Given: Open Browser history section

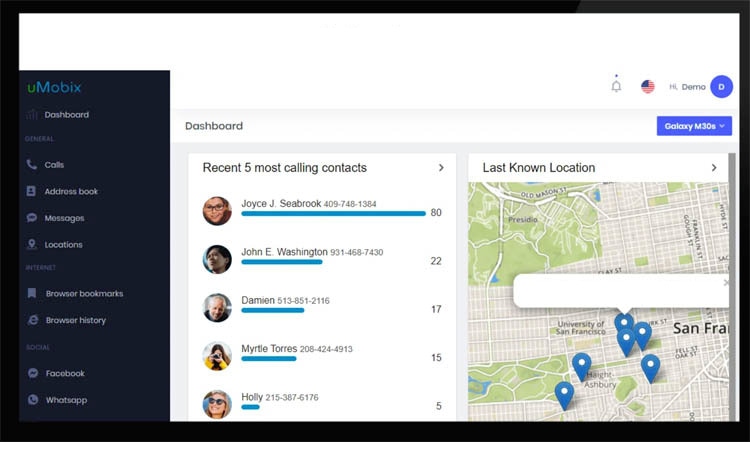Looking at the screenshot, I should (76, 320).
